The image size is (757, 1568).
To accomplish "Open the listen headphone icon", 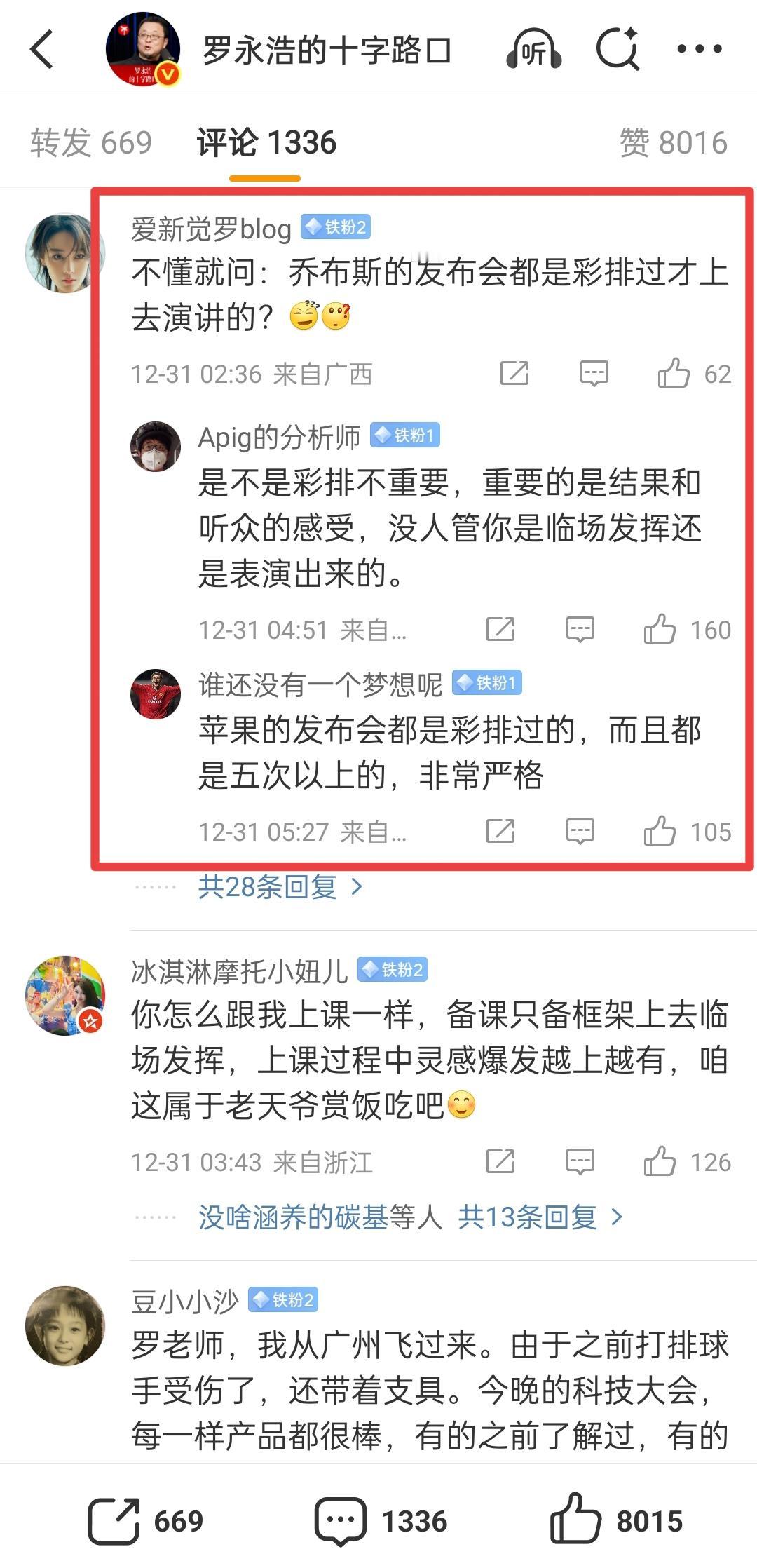I will click(x=533, y=49).
